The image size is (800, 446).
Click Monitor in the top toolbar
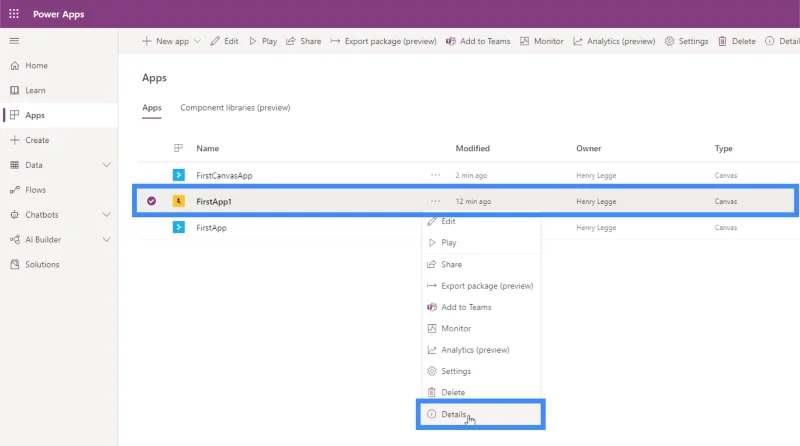542,41
